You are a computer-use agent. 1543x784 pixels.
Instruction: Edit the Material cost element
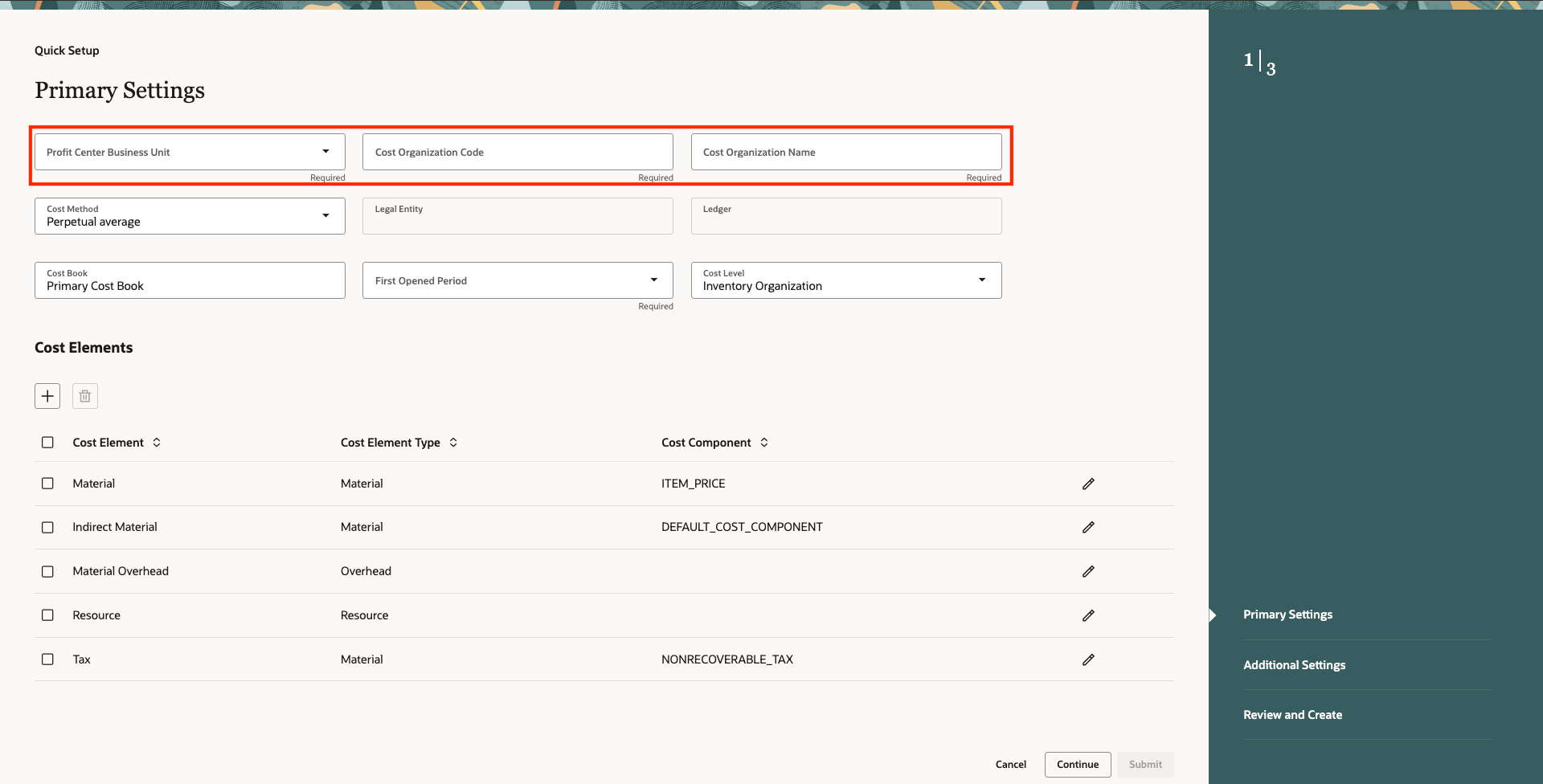pyautogui.click(x=1089, y=483)
